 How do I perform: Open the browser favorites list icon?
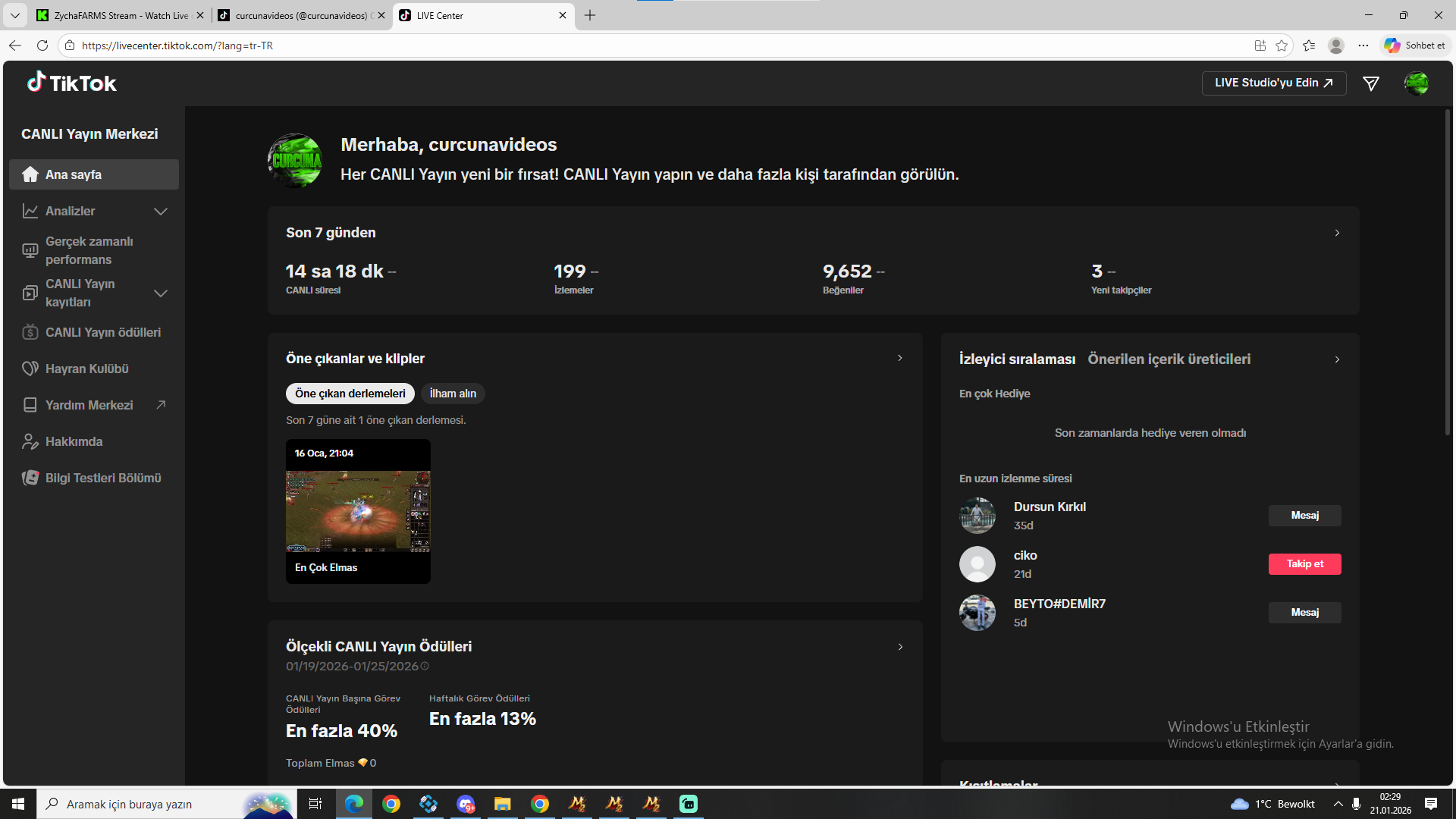pos(1309,45)
